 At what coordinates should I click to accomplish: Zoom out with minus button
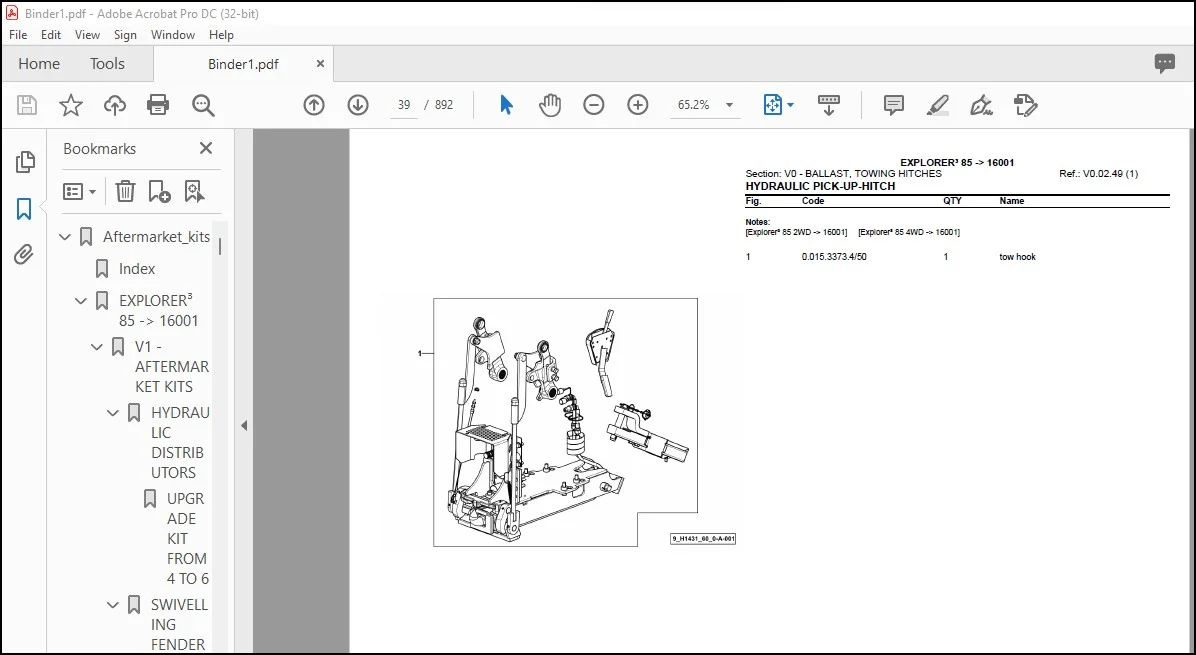[593, 105]
